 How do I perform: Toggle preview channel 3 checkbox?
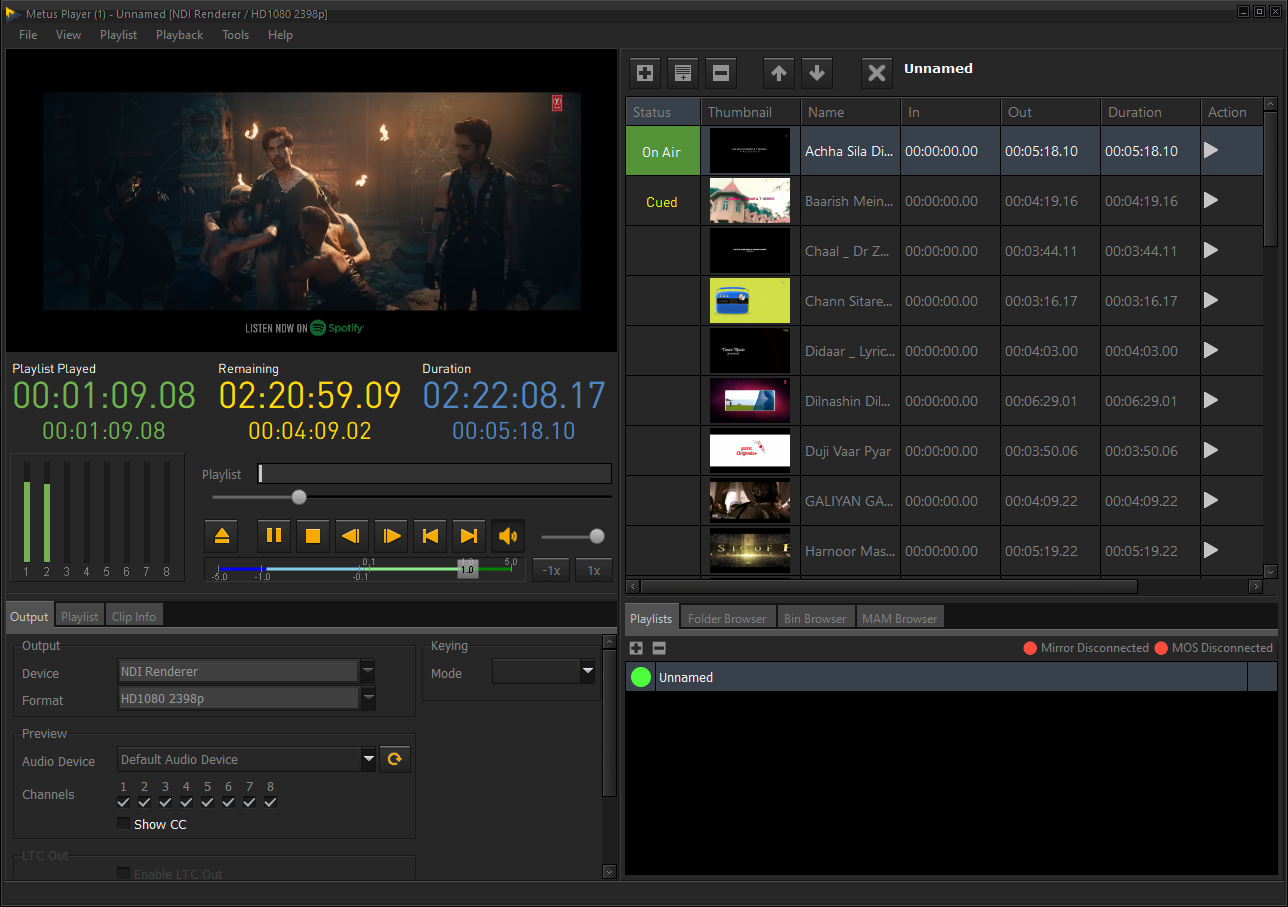pos(165,802)
